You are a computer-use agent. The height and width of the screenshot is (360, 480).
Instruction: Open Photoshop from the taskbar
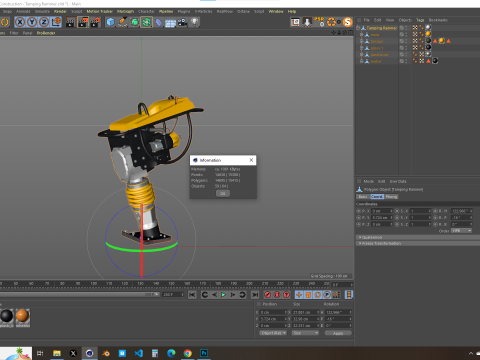pyautogui.click(x=204, y=353)
